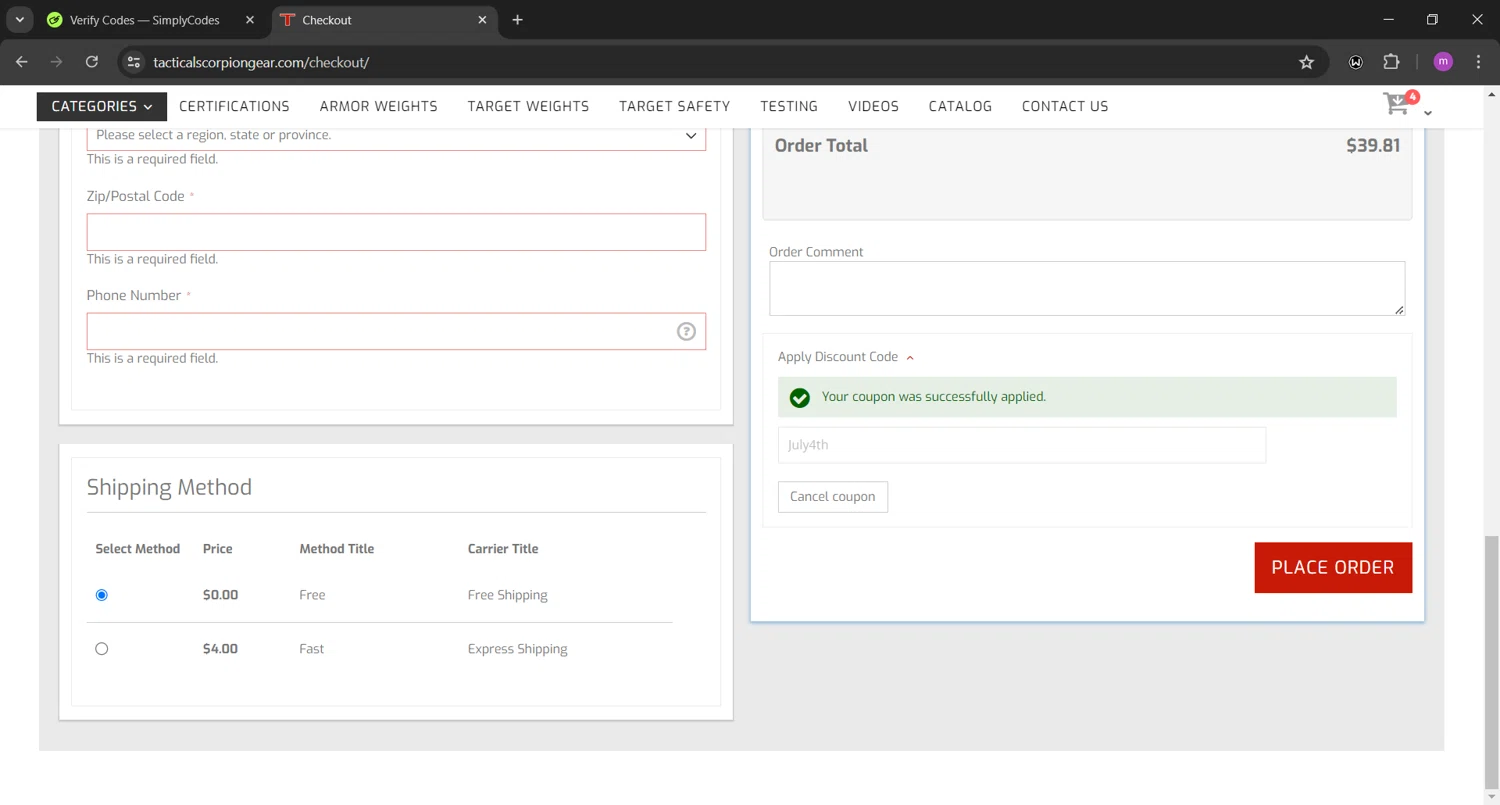
Task: Click the Fast method title text
Action: [x=312, y=649]
